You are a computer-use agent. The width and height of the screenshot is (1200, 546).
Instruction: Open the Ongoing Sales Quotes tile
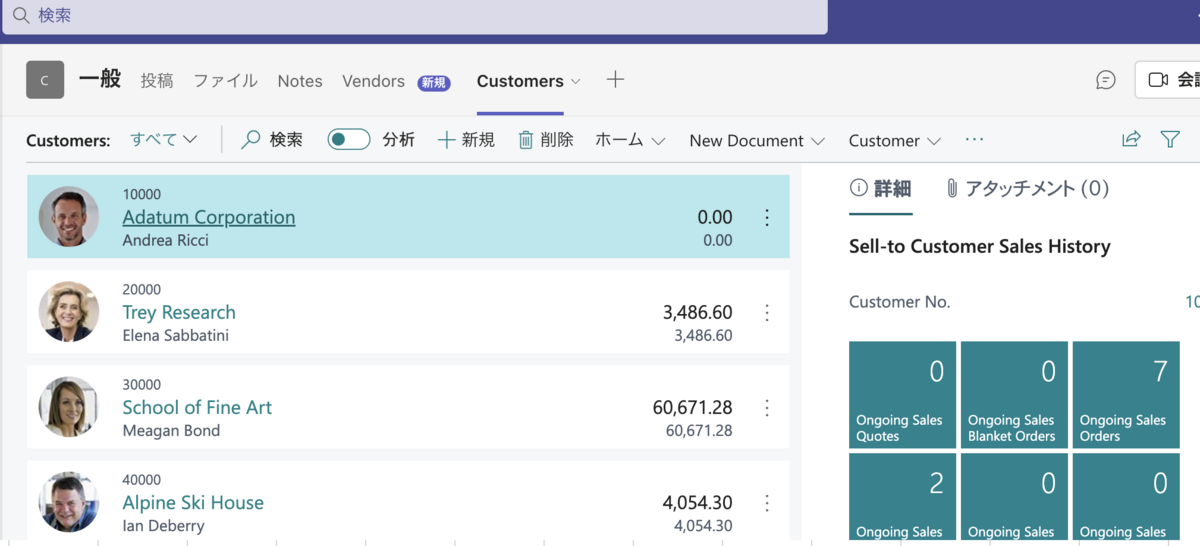902,395
